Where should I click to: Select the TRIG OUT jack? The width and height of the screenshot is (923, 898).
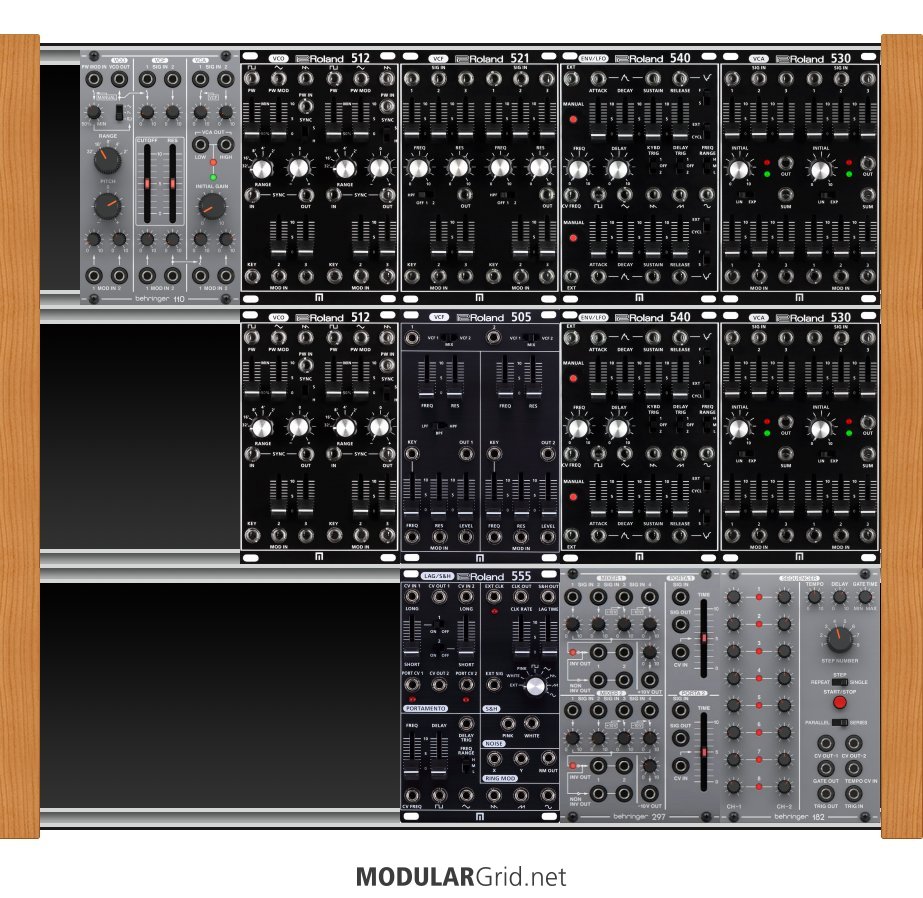click(x=826, y=793)
